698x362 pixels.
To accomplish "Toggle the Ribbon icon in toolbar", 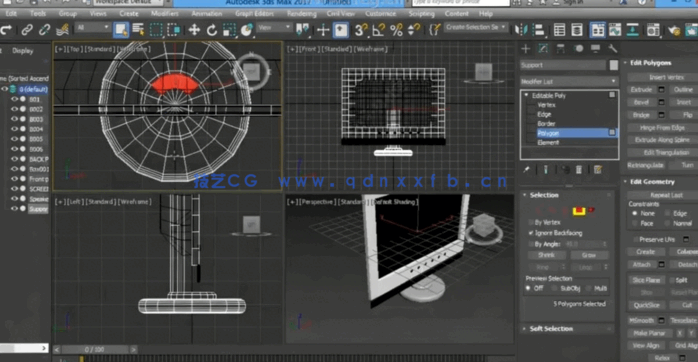I will click(597, 30).
